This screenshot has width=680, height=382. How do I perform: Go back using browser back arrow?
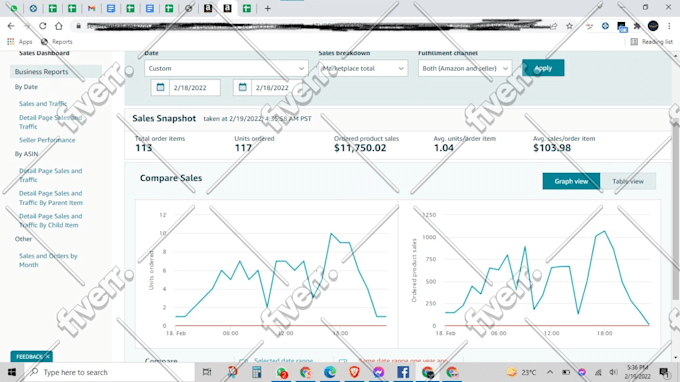pos(11,26)
